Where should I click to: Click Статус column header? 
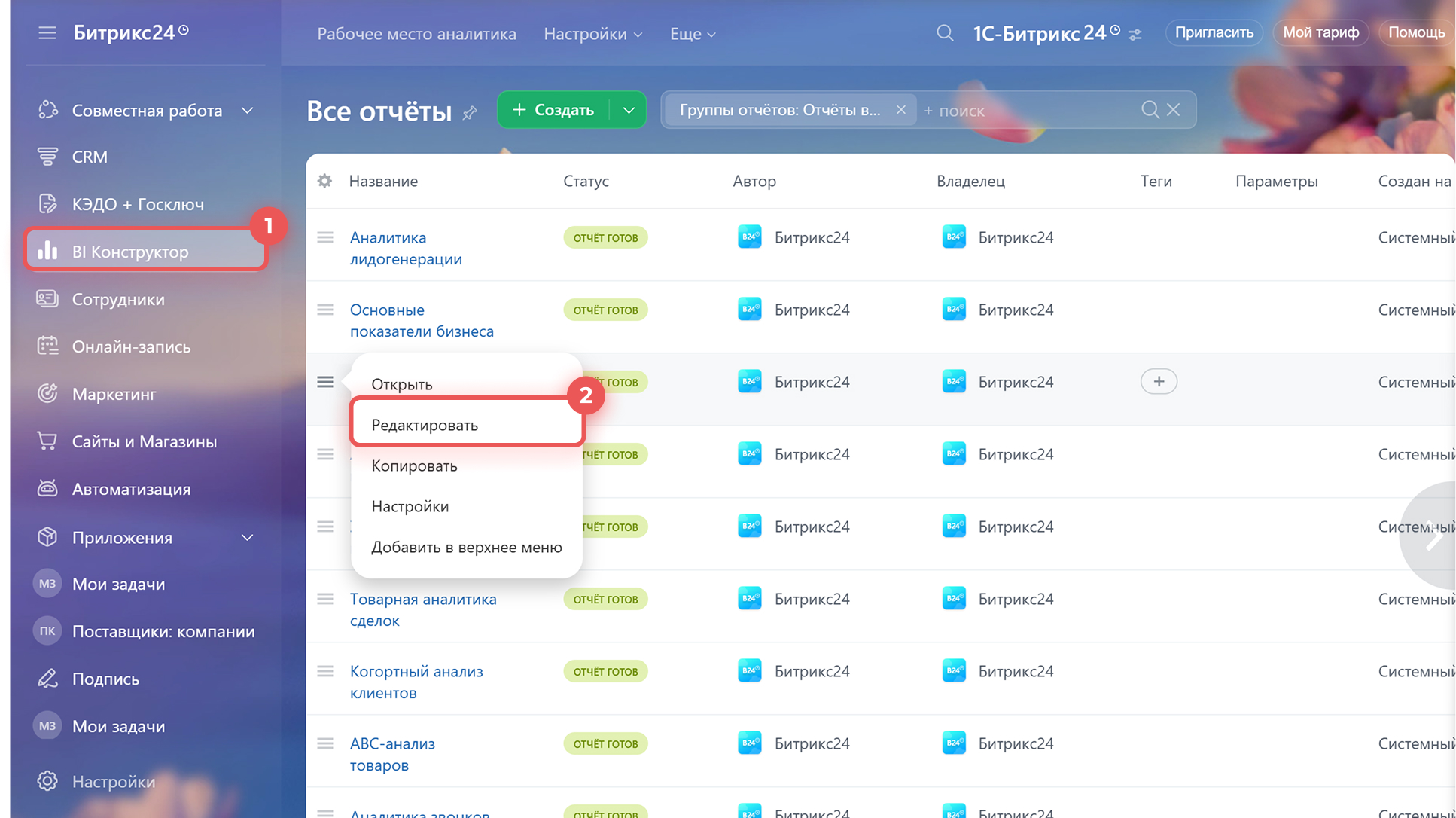(x=586, y=181)
